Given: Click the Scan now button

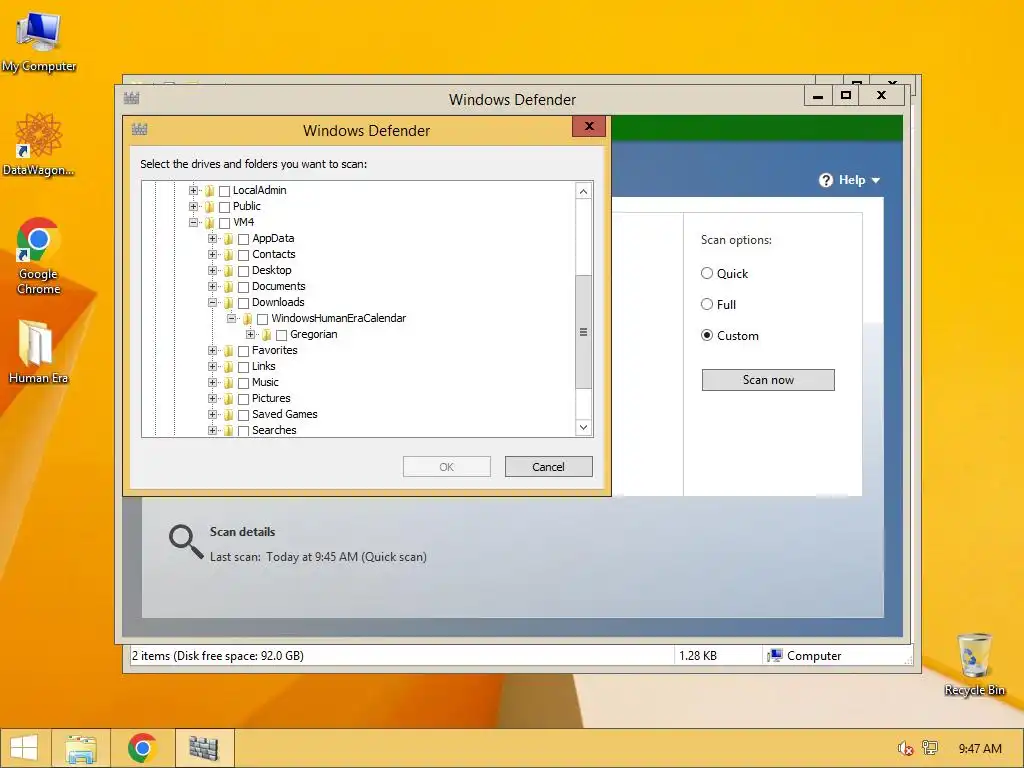Looking at the screenshot, I should [768, 380].
